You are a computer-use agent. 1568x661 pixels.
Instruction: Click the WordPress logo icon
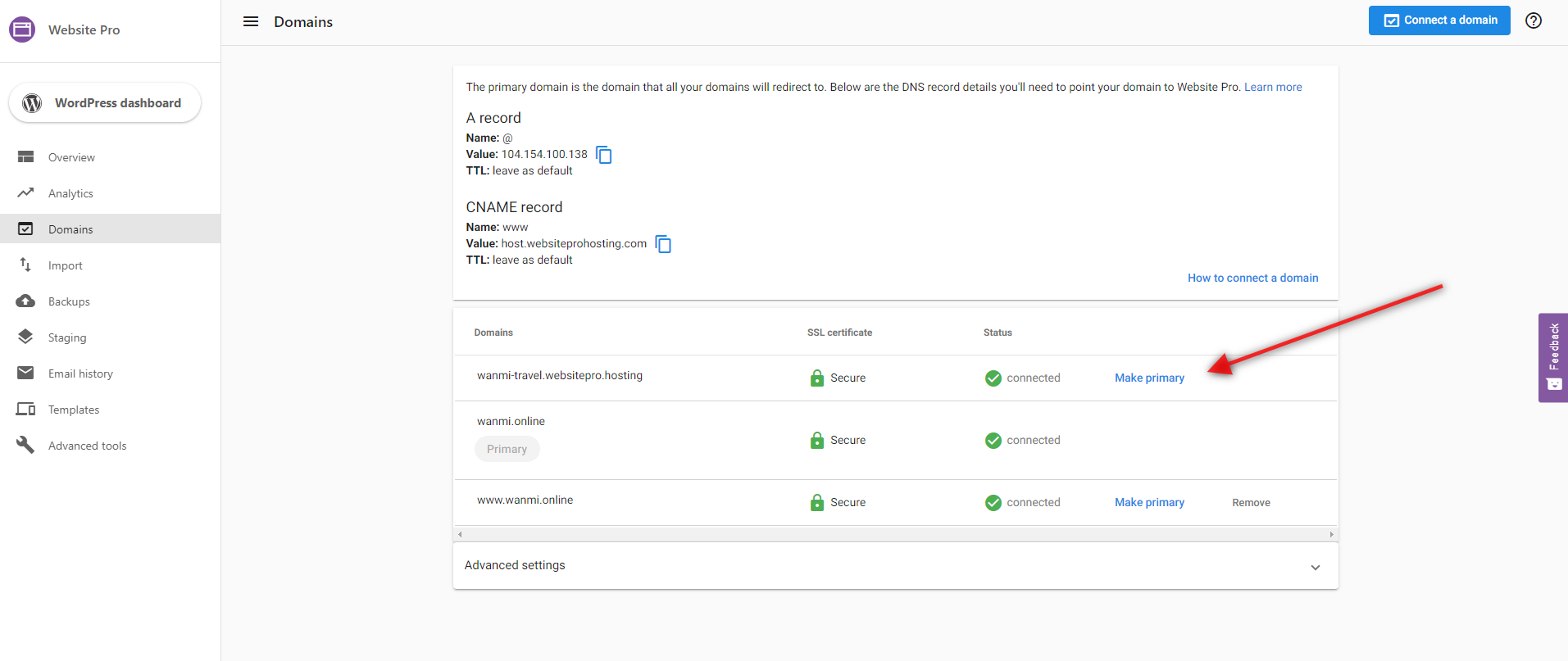click(x=32, y=103)
